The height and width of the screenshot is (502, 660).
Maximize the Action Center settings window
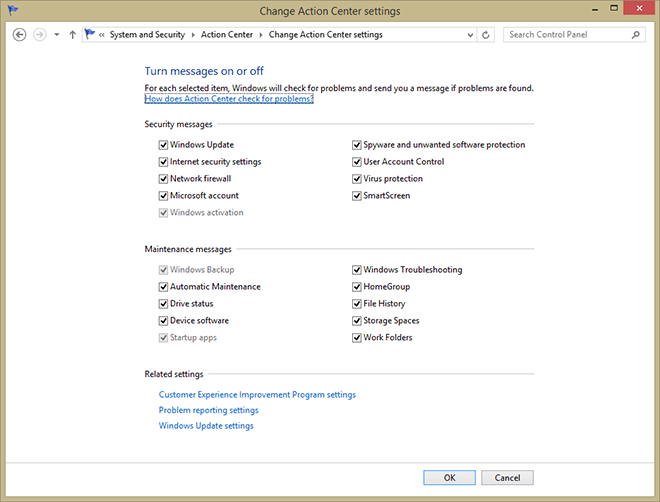click(614, 8)
